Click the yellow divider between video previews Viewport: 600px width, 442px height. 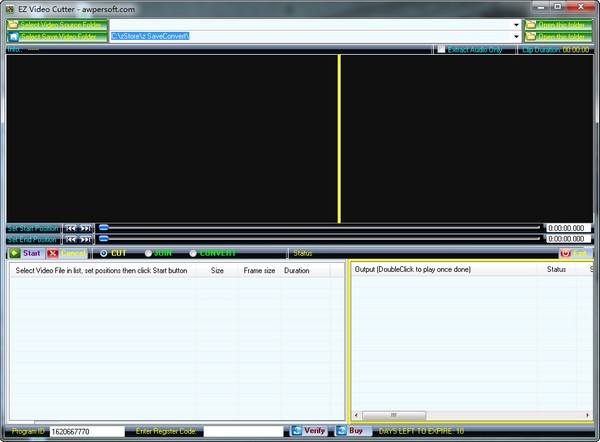pos(339,139)
